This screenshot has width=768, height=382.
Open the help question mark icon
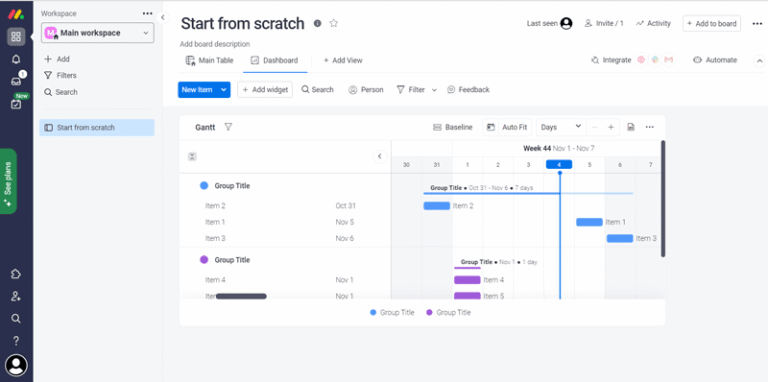(16, 341)
